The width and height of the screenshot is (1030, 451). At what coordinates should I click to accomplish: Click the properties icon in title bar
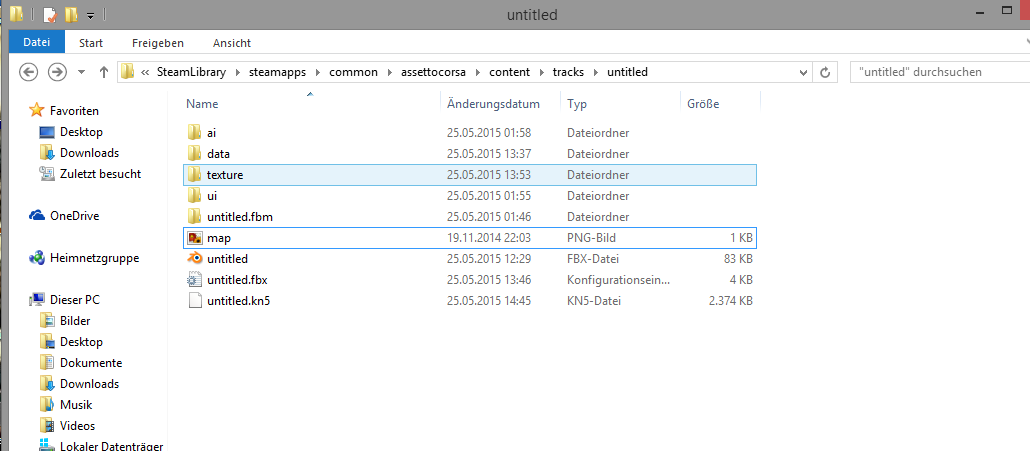pos(51,14)
